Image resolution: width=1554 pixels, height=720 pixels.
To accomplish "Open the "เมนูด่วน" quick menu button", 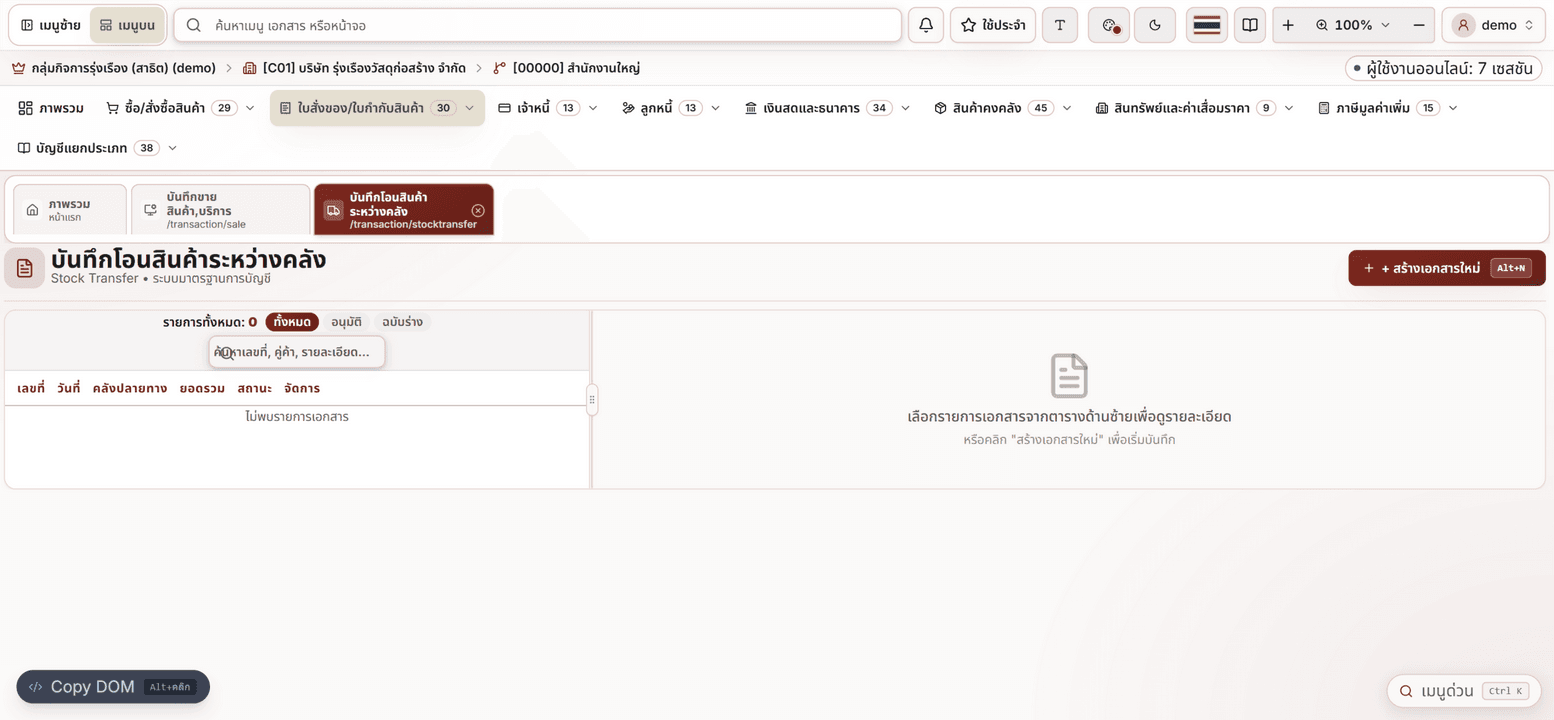I will pyautogui.click(x=1463, y=691).
